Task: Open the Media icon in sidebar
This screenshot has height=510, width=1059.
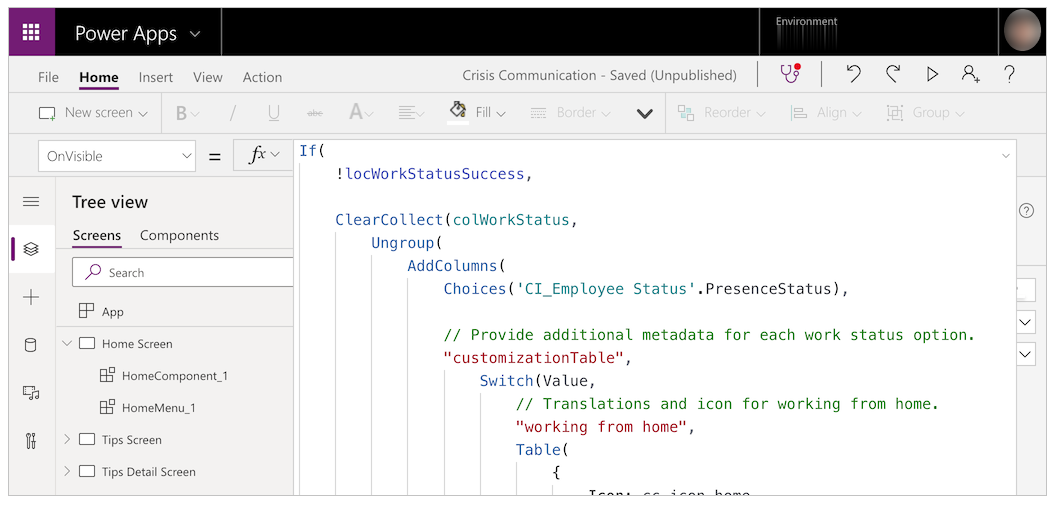Action: [x=31, y=393]
